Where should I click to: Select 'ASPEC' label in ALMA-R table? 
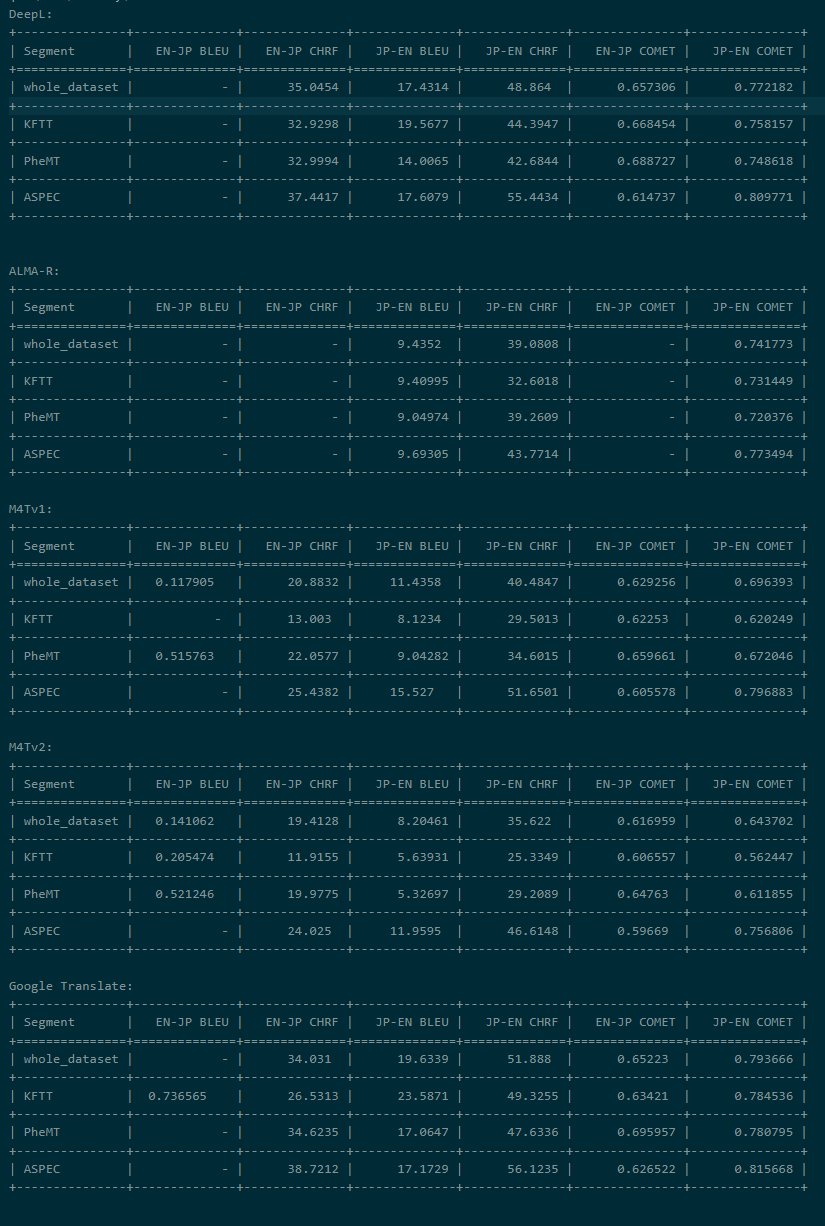tap(42, 454)
